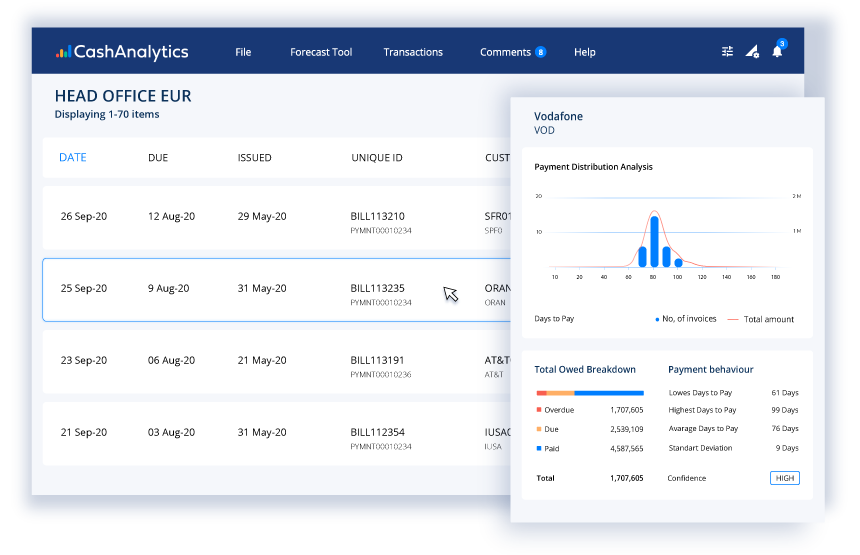The width and height of the screenshot is (860, 555).
Task: Click unique ID BILL112354
Action: [377, 432]
